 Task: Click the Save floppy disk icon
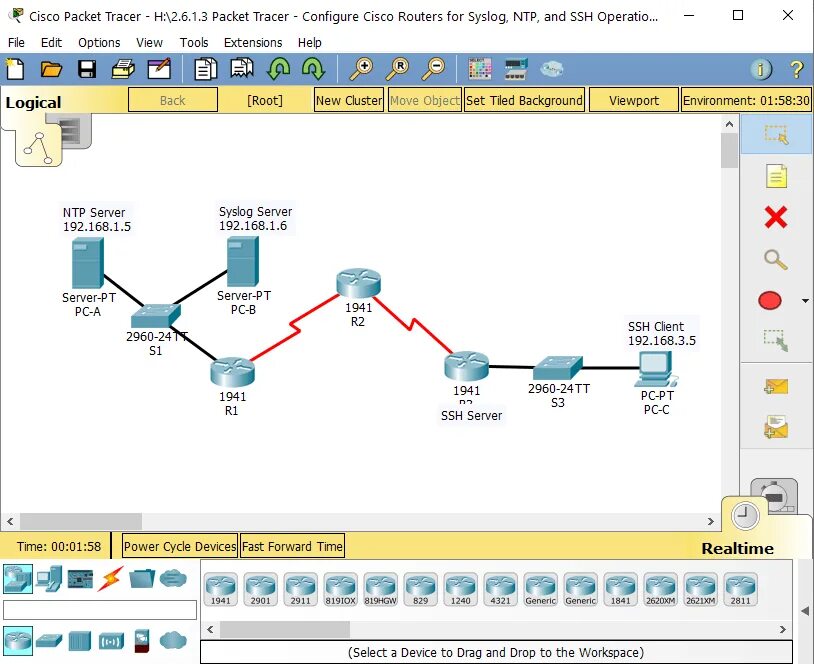tap(87, 69)
